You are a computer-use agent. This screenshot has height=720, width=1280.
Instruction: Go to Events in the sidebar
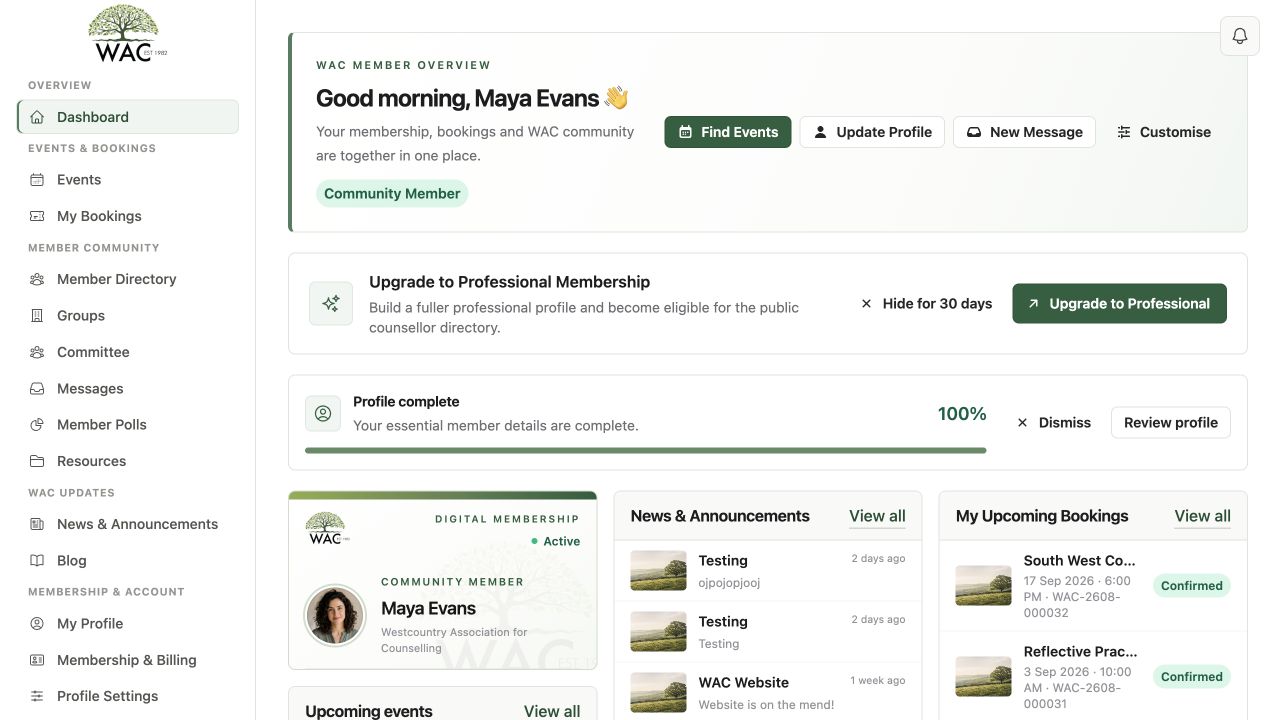[128, 180]
